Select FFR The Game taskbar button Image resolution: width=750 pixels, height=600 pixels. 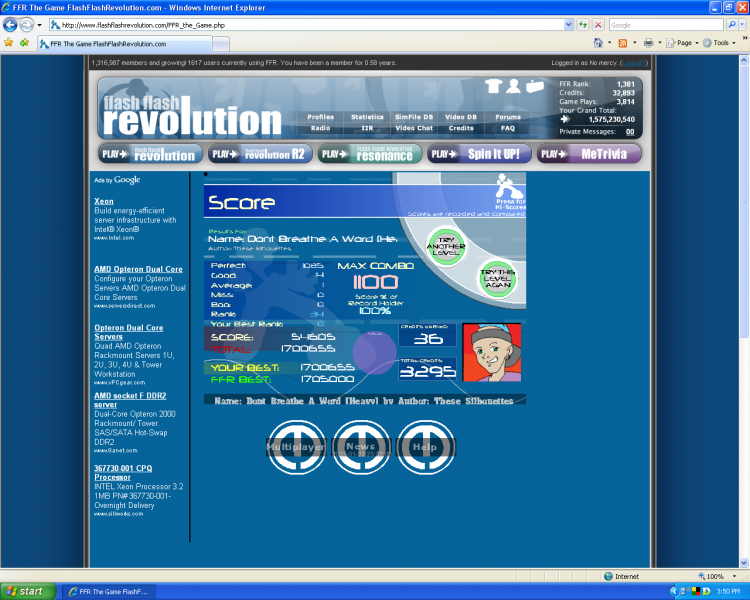109,592
